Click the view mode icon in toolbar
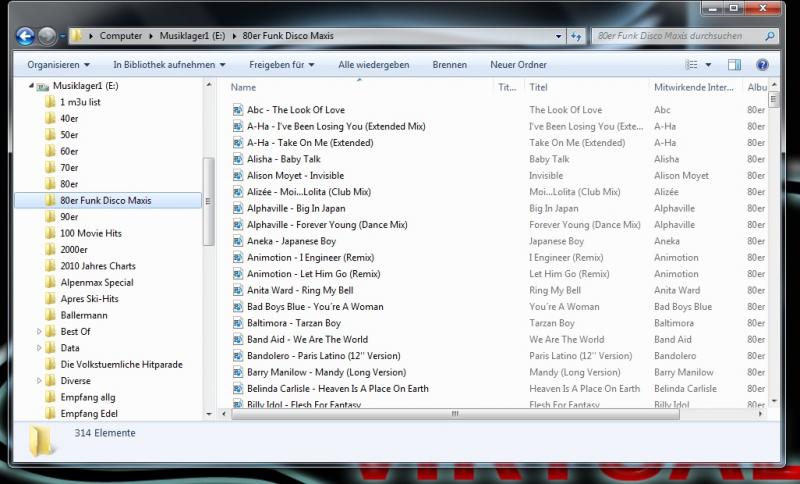Image resolution: width=800 pixels, height=484 pixels. click(692, 65)
